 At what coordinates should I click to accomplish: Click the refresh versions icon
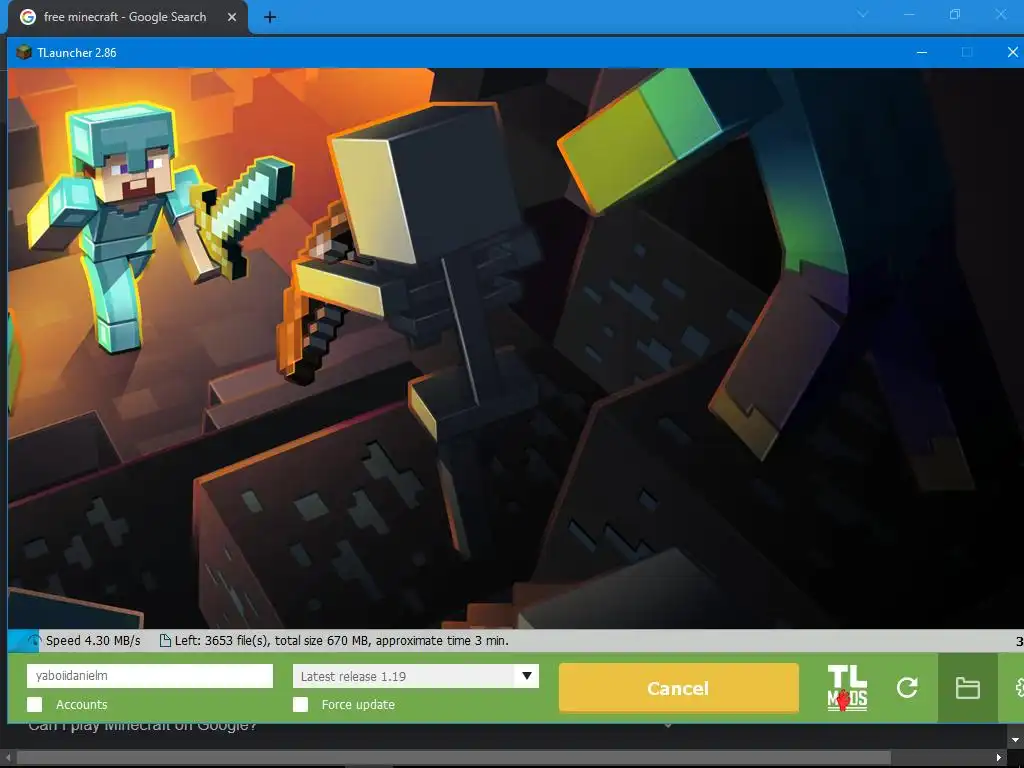tap(907, 688)
